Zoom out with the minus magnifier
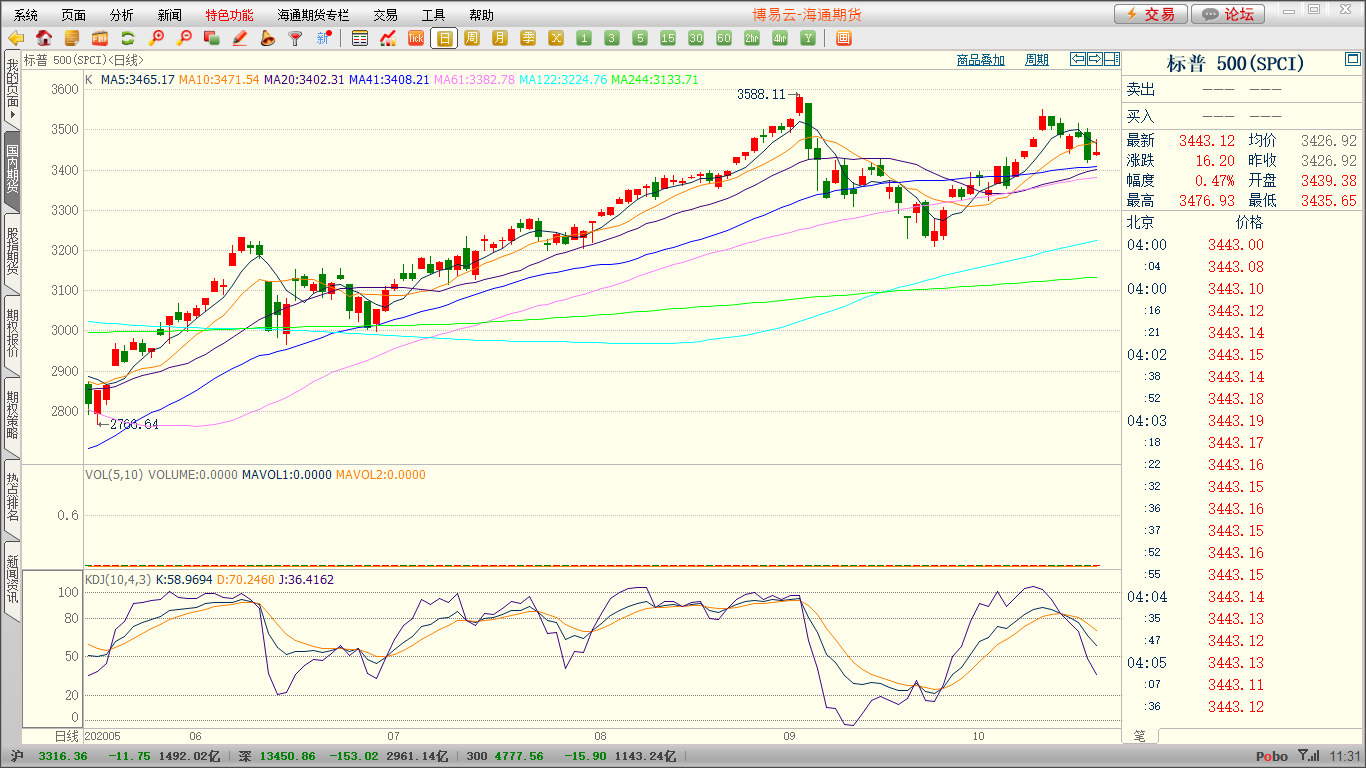This screenshot has height=768, width=1366. 184,38
